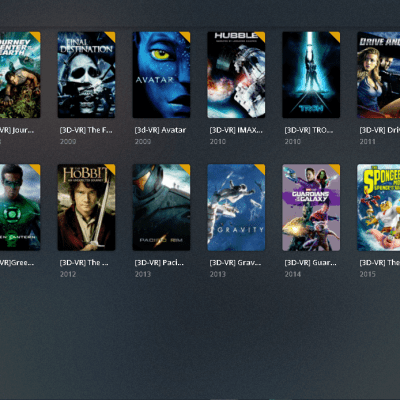Click the 2014 year under Guardians
Screen dimensions: 400x400
point(292,274)
